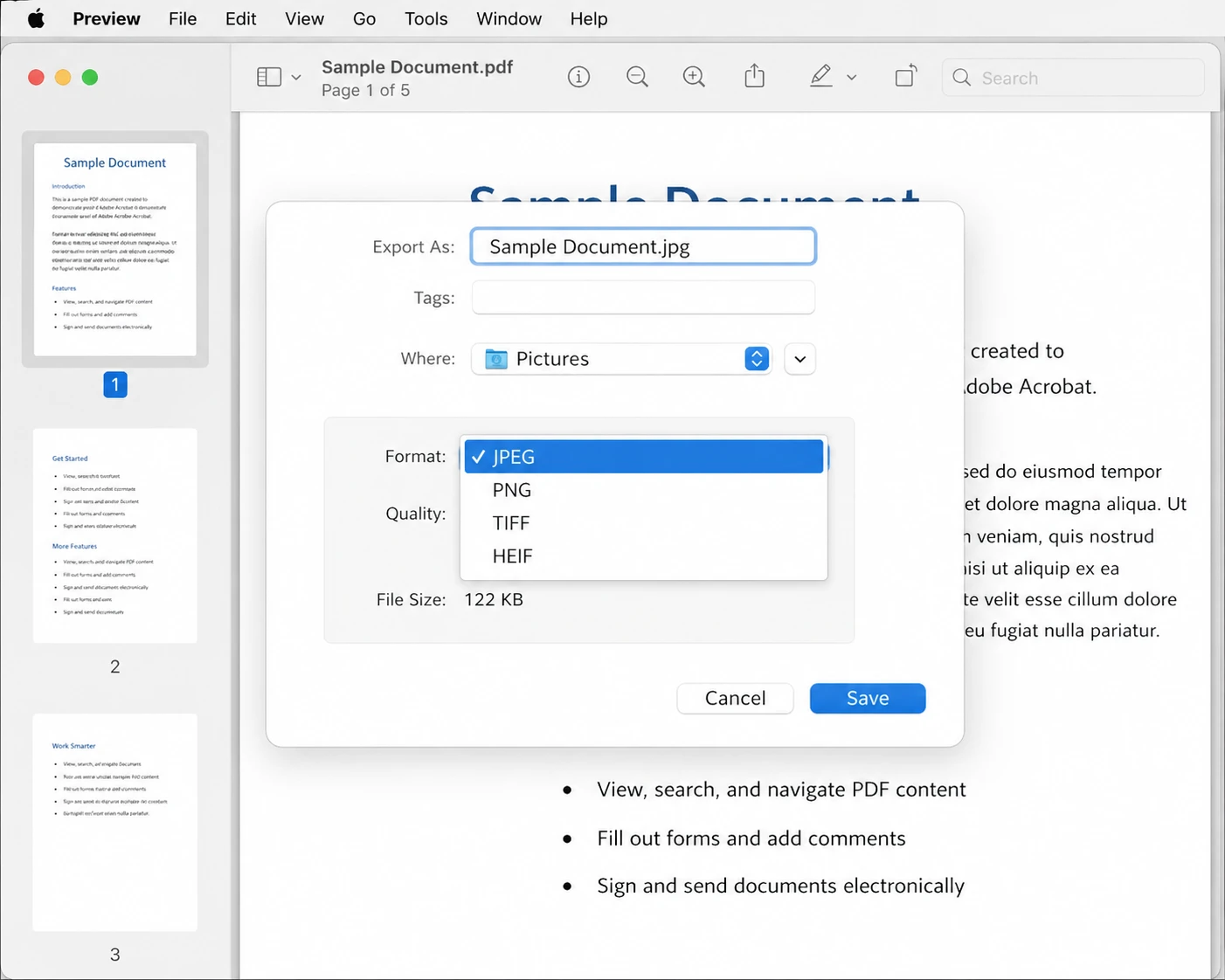This screenshot has height=980, width=1225.
Task: Open the Apple menu
Action: pos(36,18)
